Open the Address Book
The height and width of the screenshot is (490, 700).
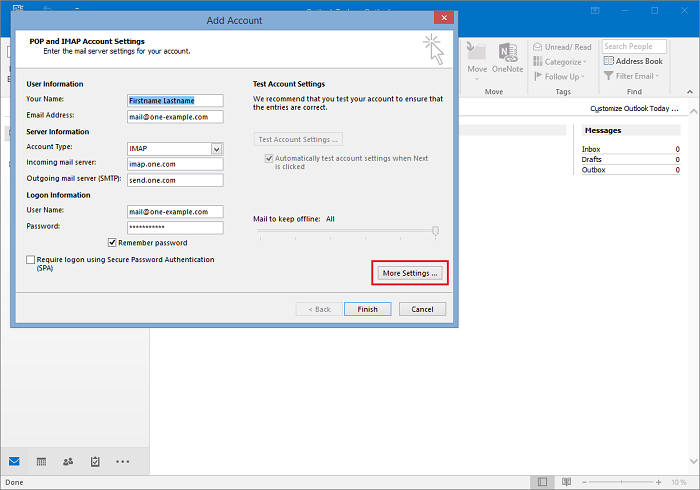[633, 61]
